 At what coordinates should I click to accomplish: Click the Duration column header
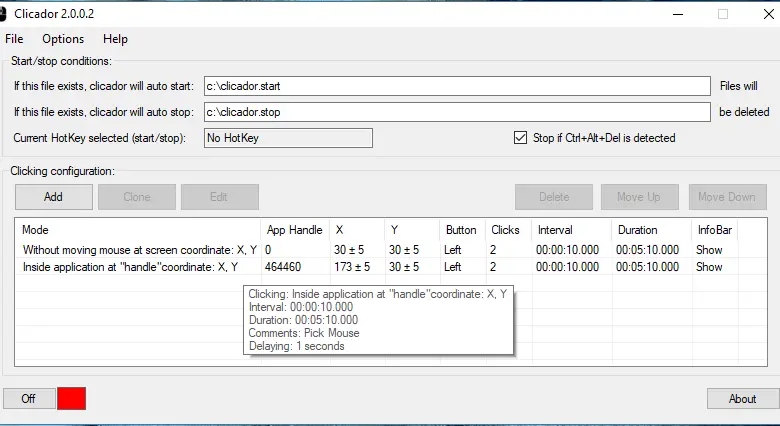tap(651, 230)
